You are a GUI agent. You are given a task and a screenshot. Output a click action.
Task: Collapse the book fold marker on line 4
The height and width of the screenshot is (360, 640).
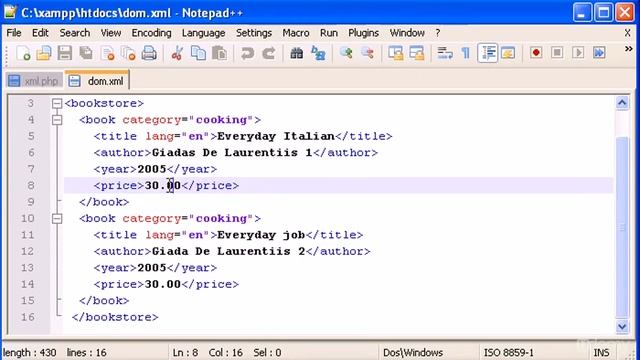[x=57, y=120]
